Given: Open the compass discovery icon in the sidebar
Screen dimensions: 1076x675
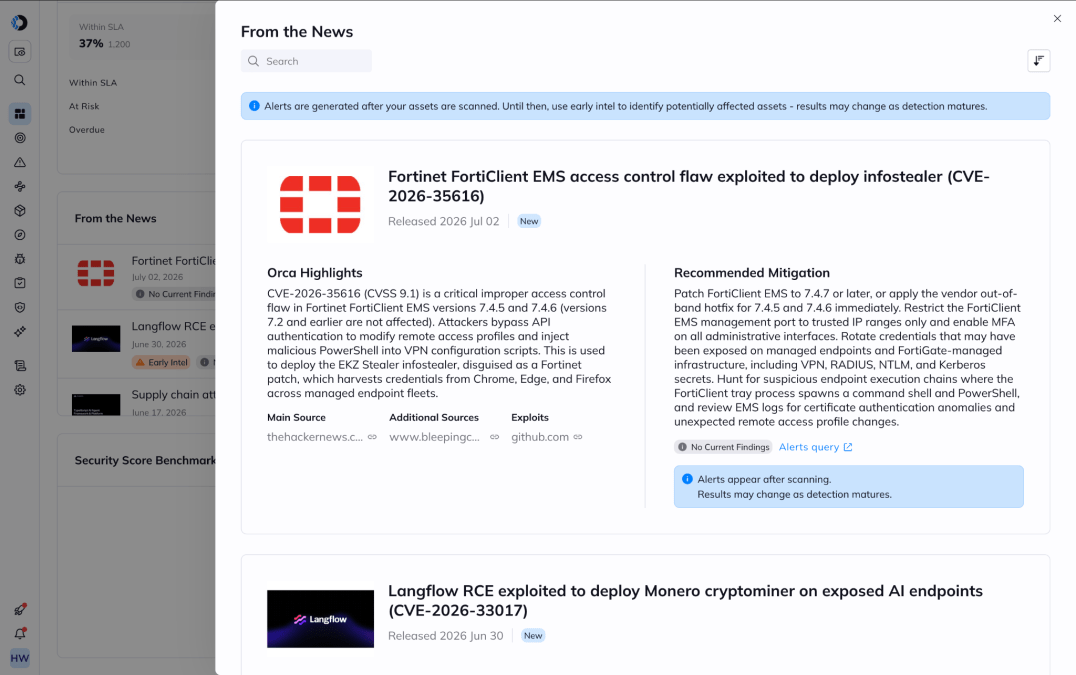Looking at the screenshot, I should click(x=20, y=235).
